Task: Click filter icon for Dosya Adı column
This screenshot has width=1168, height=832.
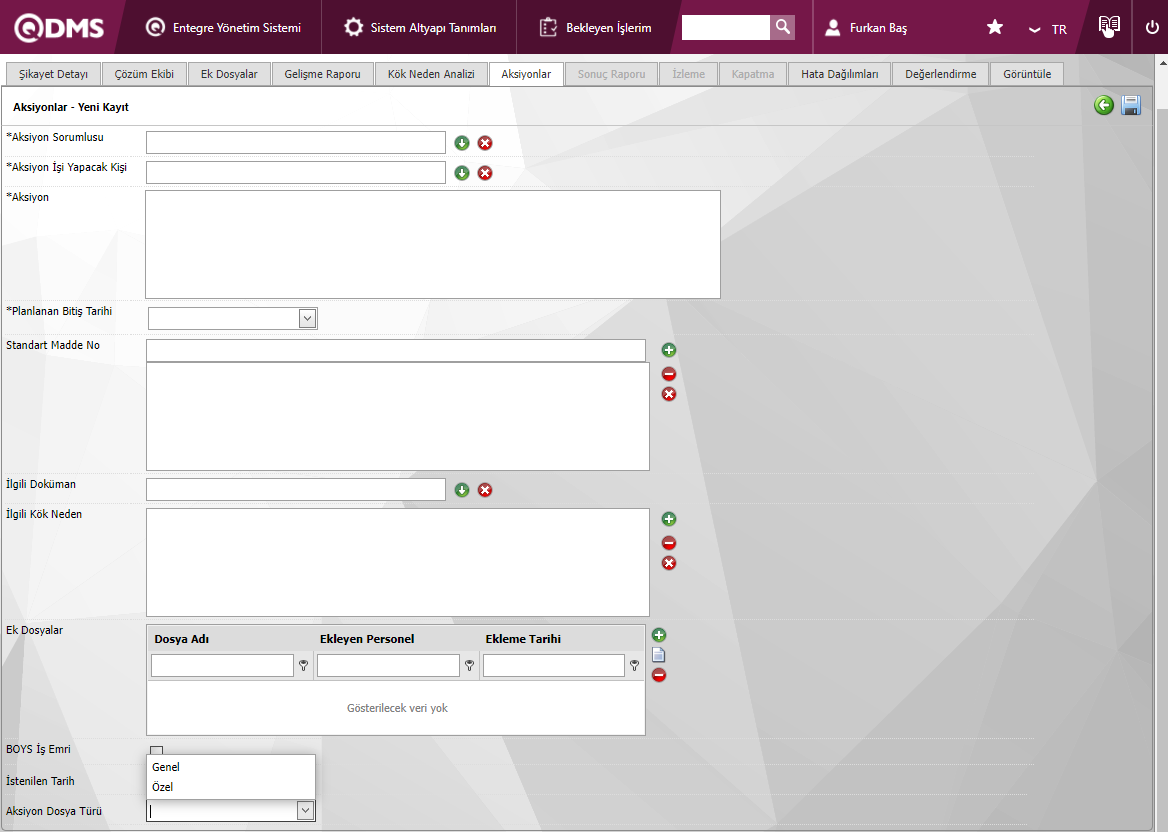Action: [304, 665]
